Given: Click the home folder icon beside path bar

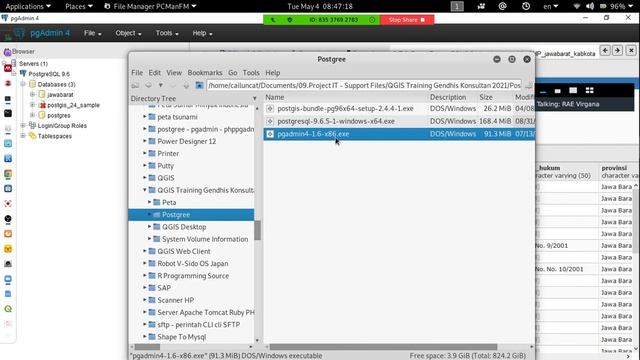Looking at the screenshot, I should tap(199, 85).
